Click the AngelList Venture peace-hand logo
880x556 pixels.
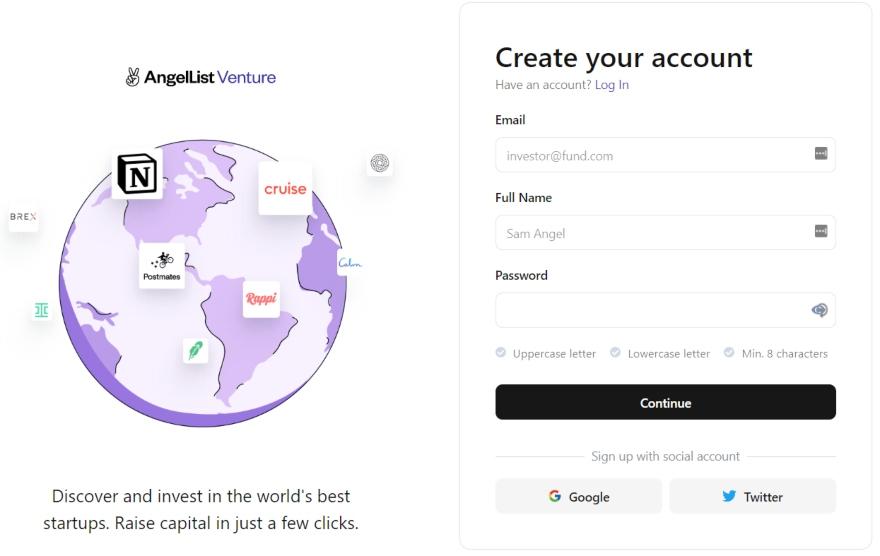click(132, 77)
